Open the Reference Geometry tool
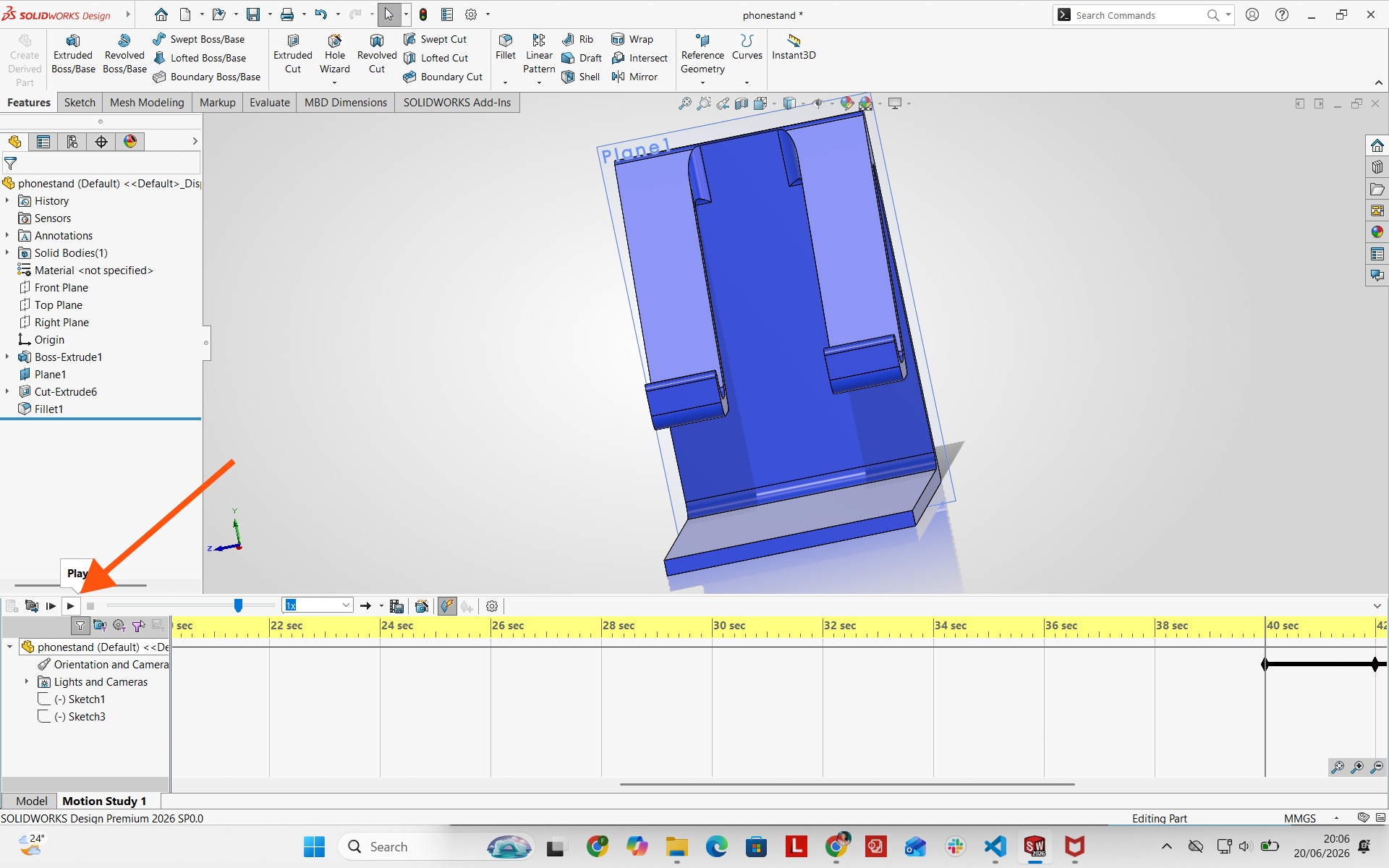The height and width of the screenshot is (868, 1389). coord(702,54)
